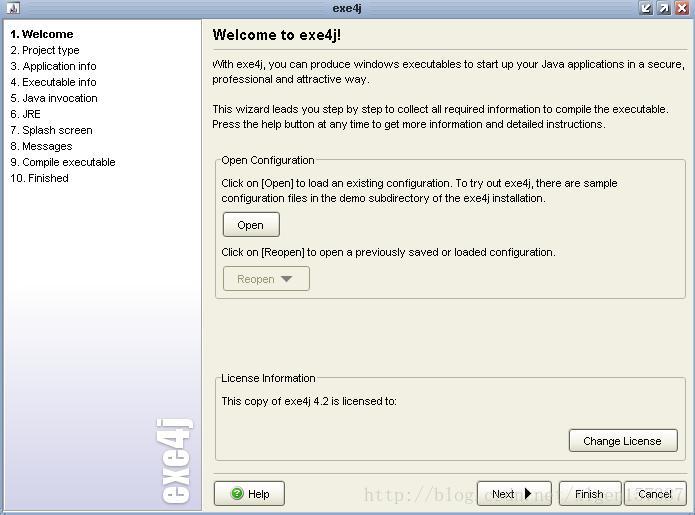Open the Compile executable step

pos(62,162)
